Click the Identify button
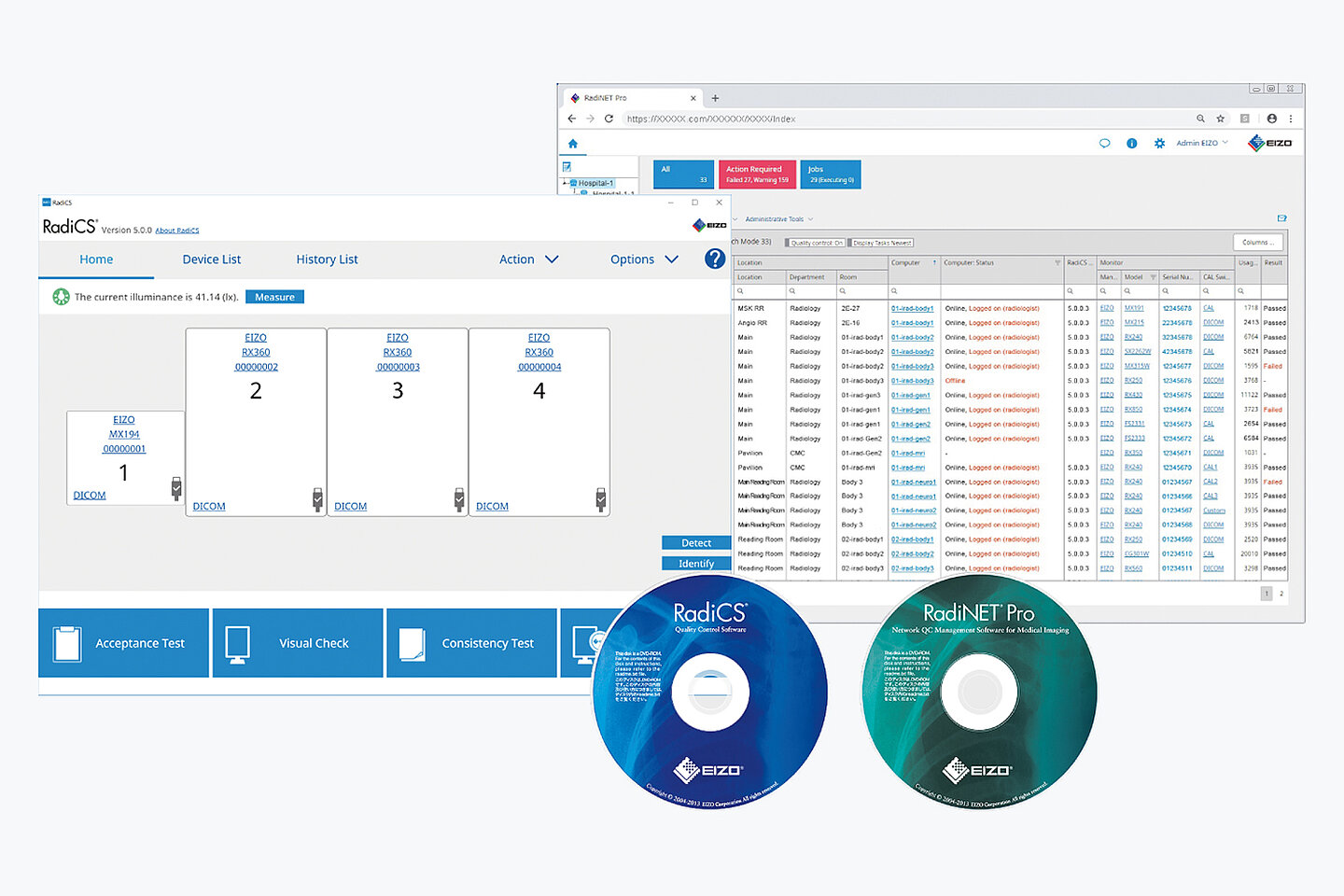This screenshot has height=896, width=1344. (696, 564)
